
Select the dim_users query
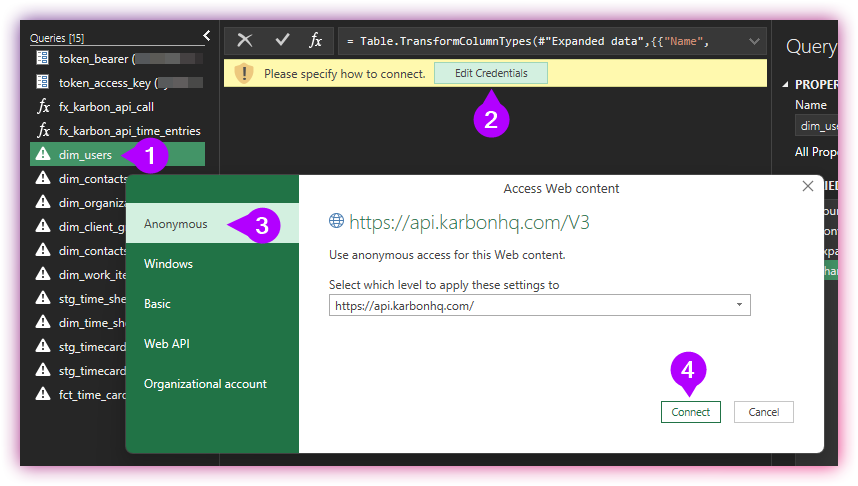coord(118,154)
